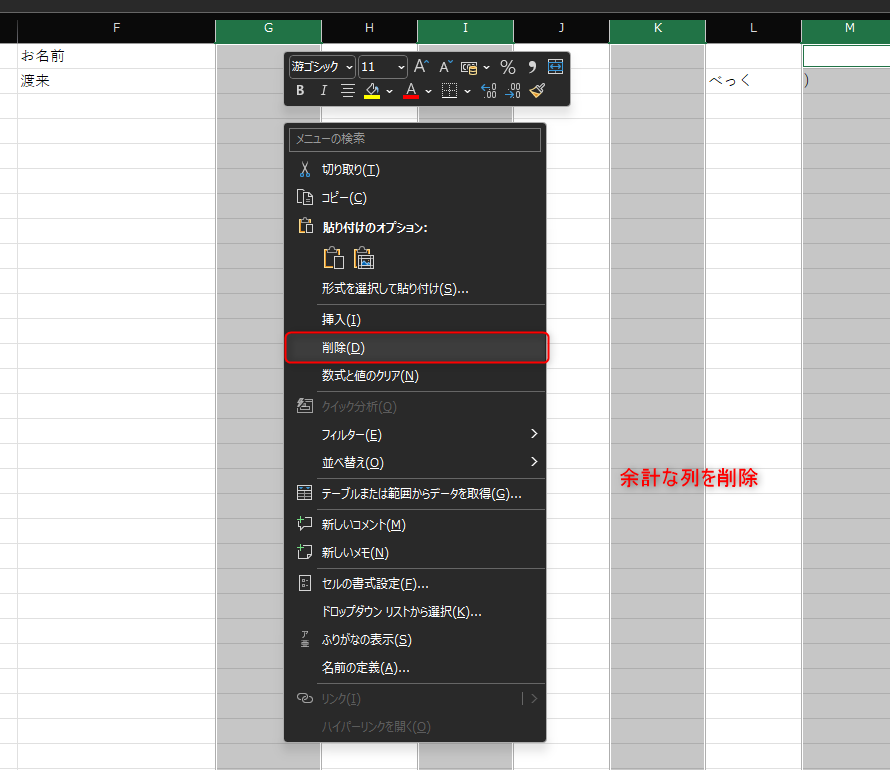This screenshot has height=770, width=890.
Task: Toggle merge and center cells
Action: (556, 67)
